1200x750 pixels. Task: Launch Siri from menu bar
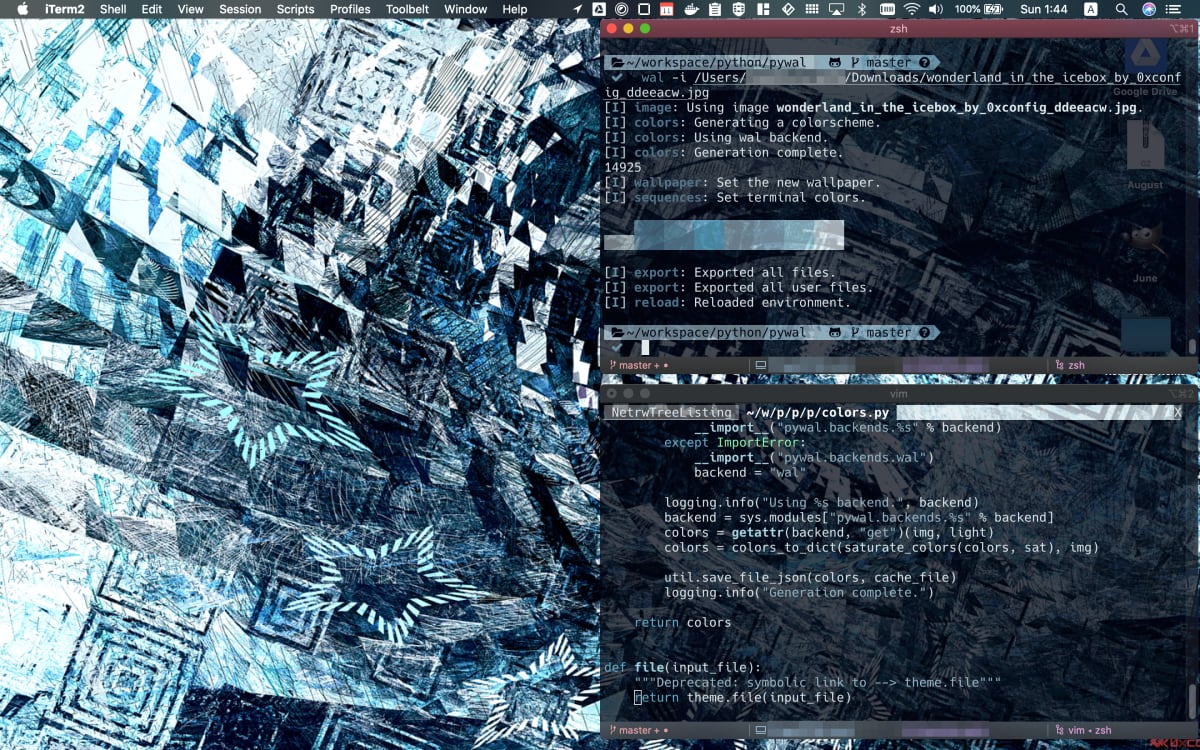pyautogui.click(x=1149, y=9)
